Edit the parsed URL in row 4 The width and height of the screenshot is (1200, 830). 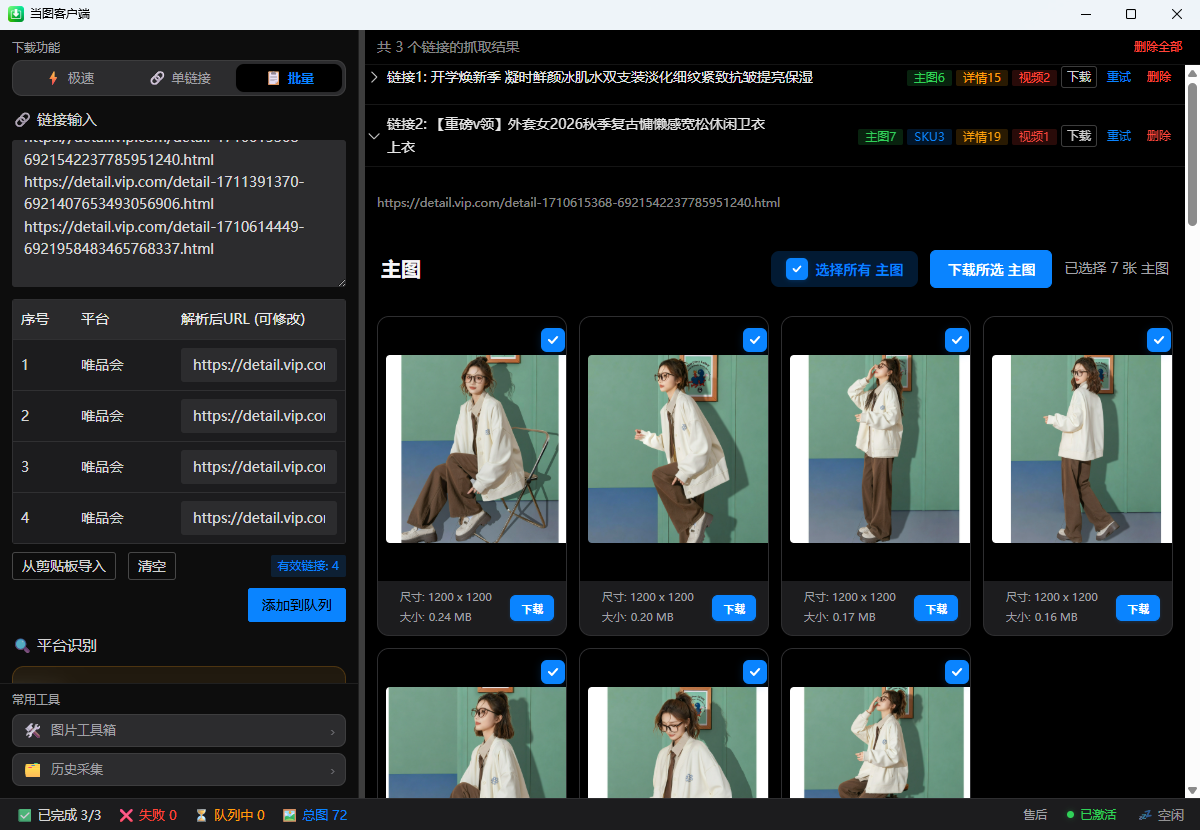pyautogui.click(x=259, y=518)
